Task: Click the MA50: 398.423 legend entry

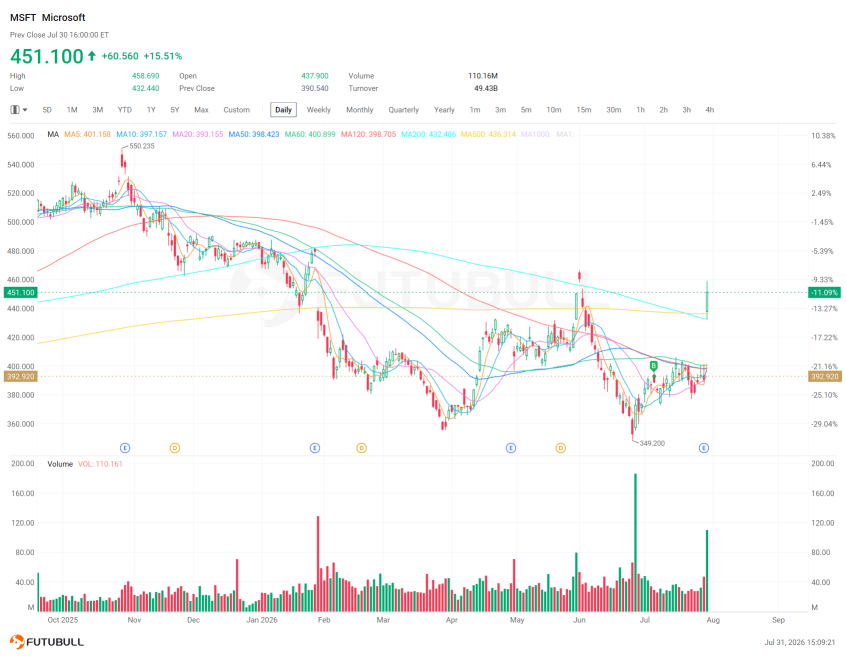Action: (x=254, y=134)
